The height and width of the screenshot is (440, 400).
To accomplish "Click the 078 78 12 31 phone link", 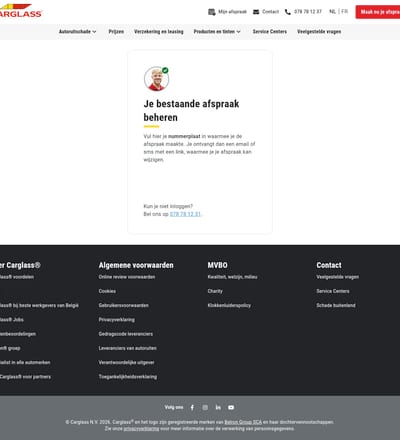I will pyautogui.click(x=185, y=214).
